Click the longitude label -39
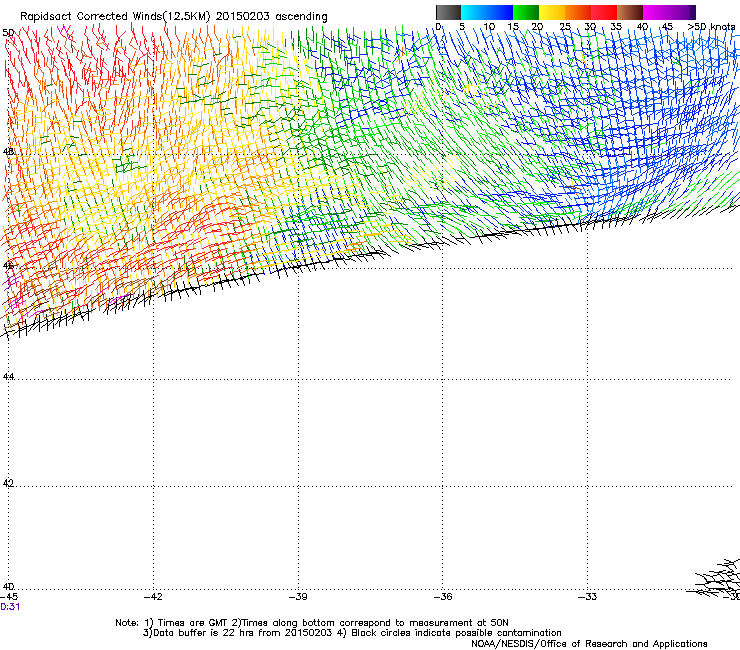740x650 pixels. (298, 597)
